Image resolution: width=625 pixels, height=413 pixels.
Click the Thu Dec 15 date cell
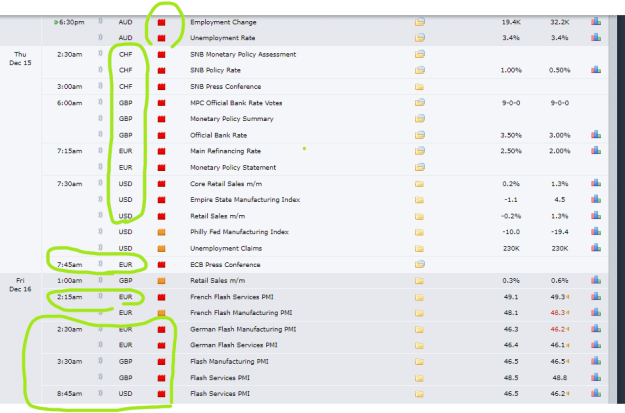coord(20,58)
